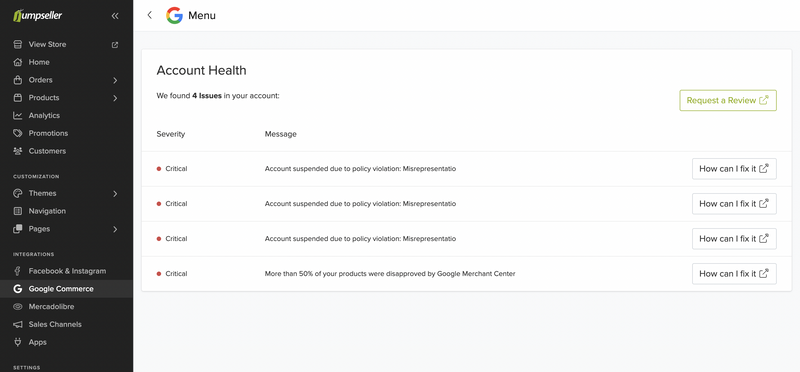Click the Pages stacked icon

[x=18, y=229]
